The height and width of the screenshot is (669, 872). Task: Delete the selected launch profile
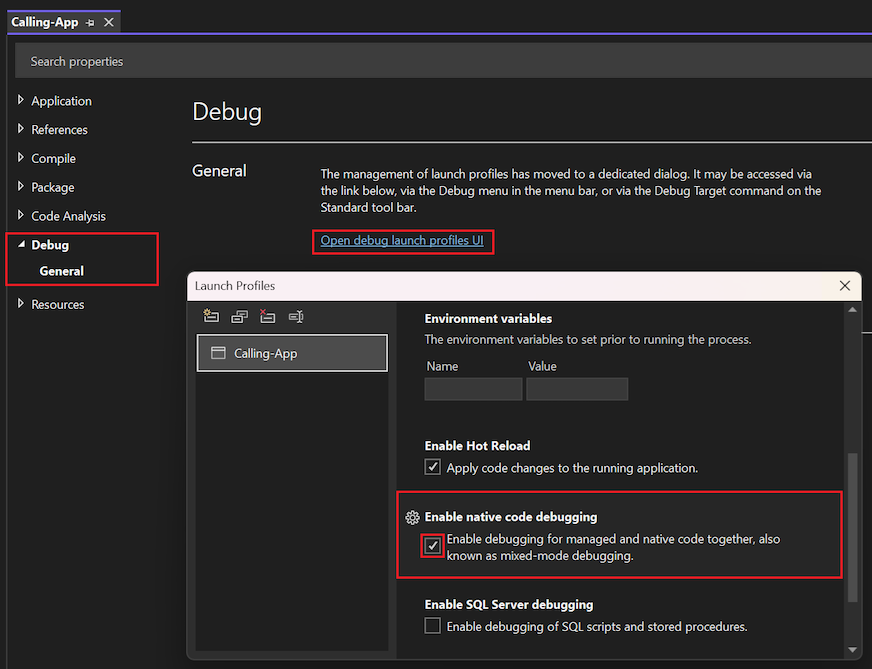coord(267,316)
